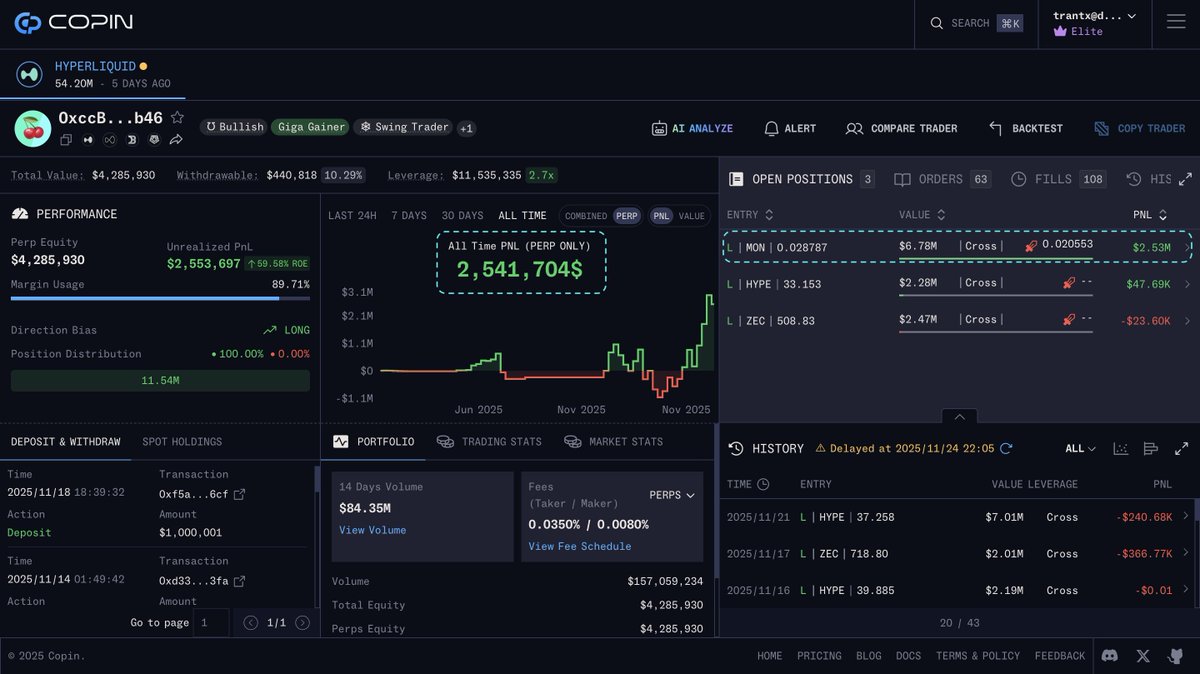Switch to the Trading Stats tab
The width and height of the screenshot is (1200, 674).
pos(489,442)
